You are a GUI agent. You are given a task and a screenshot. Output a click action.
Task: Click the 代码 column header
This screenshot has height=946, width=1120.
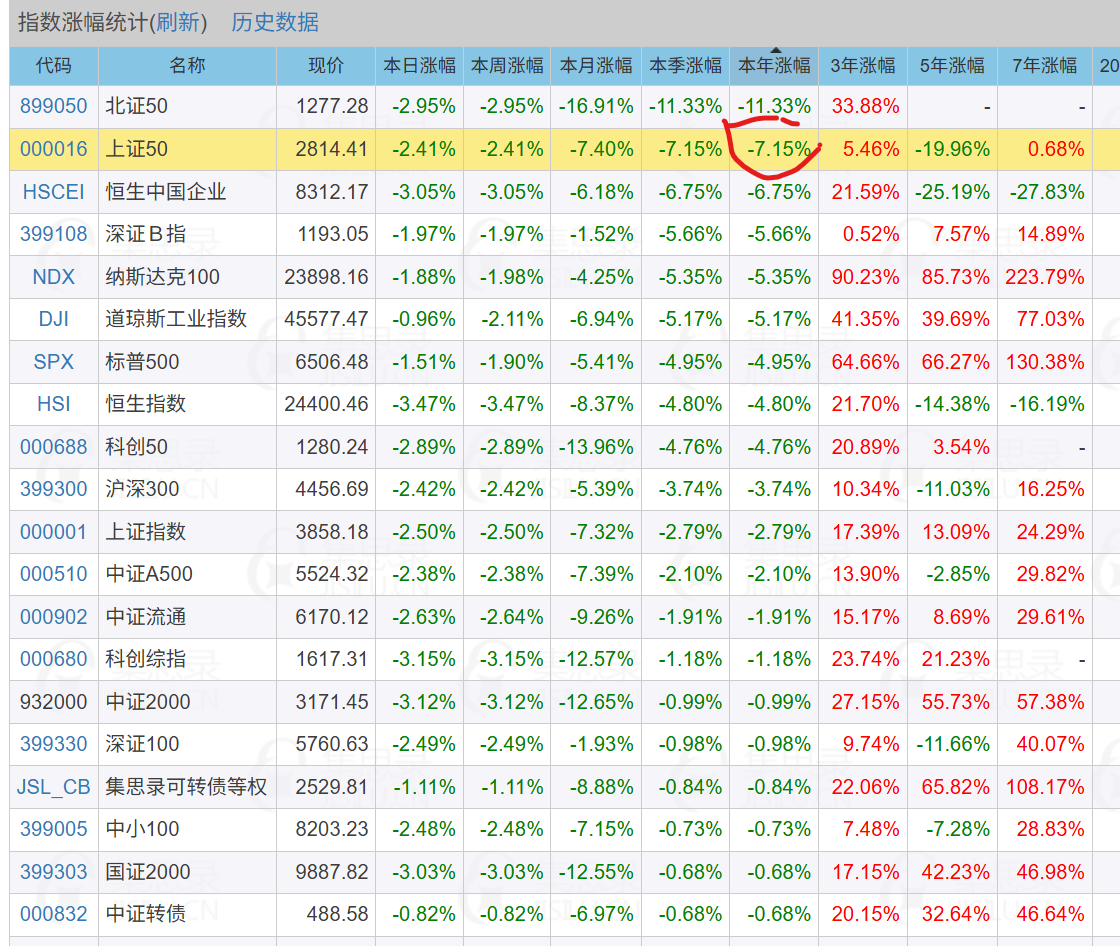click(54, 66)
